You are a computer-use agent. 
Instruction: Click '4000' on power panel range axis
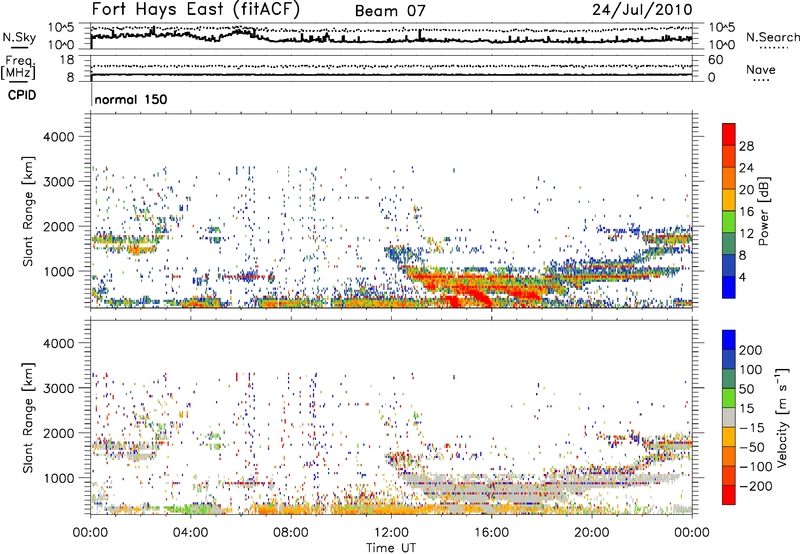click(59, 137)
